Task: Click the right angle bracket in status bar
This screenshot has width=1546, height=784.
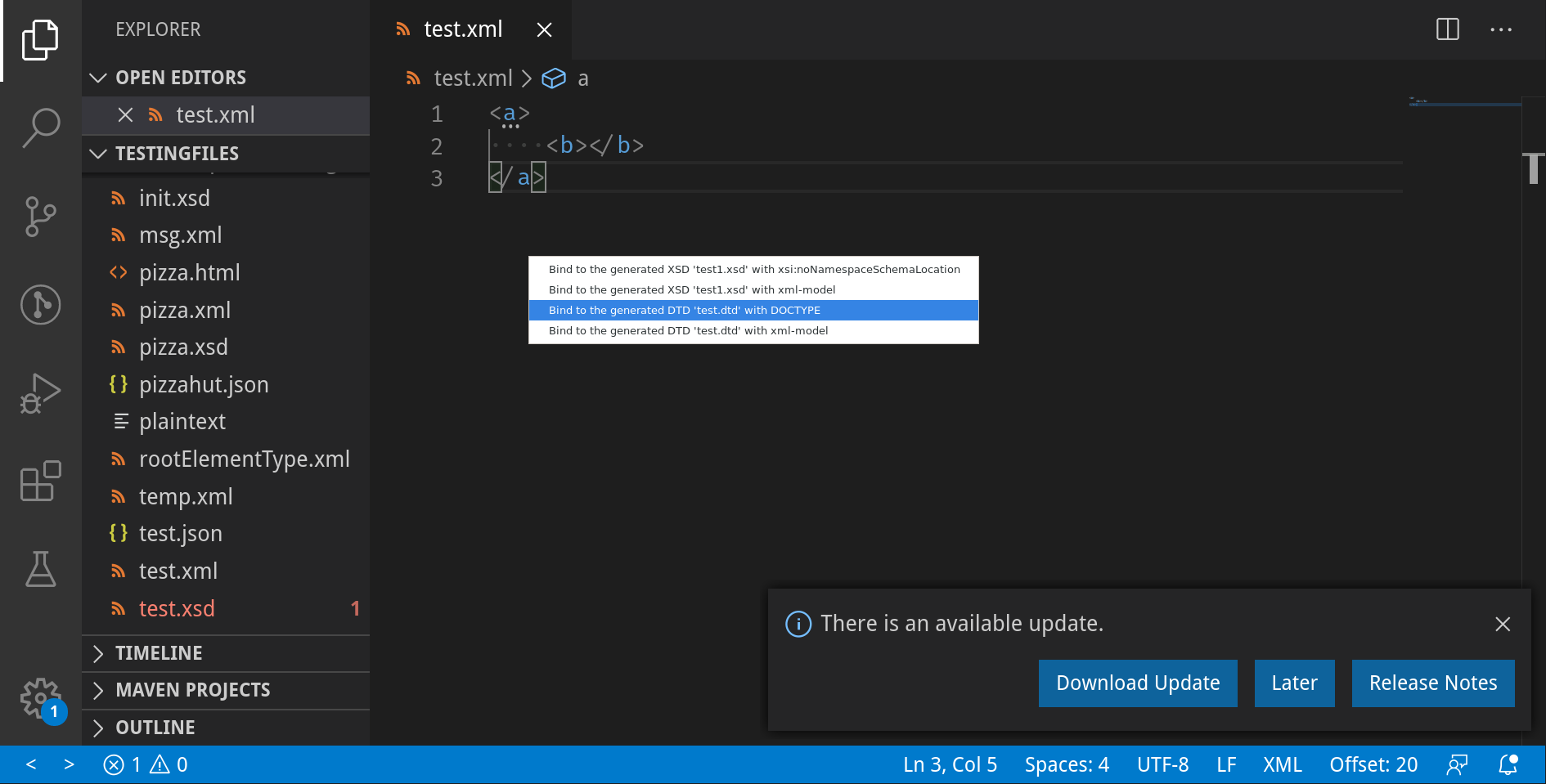Action: (70, 764)
